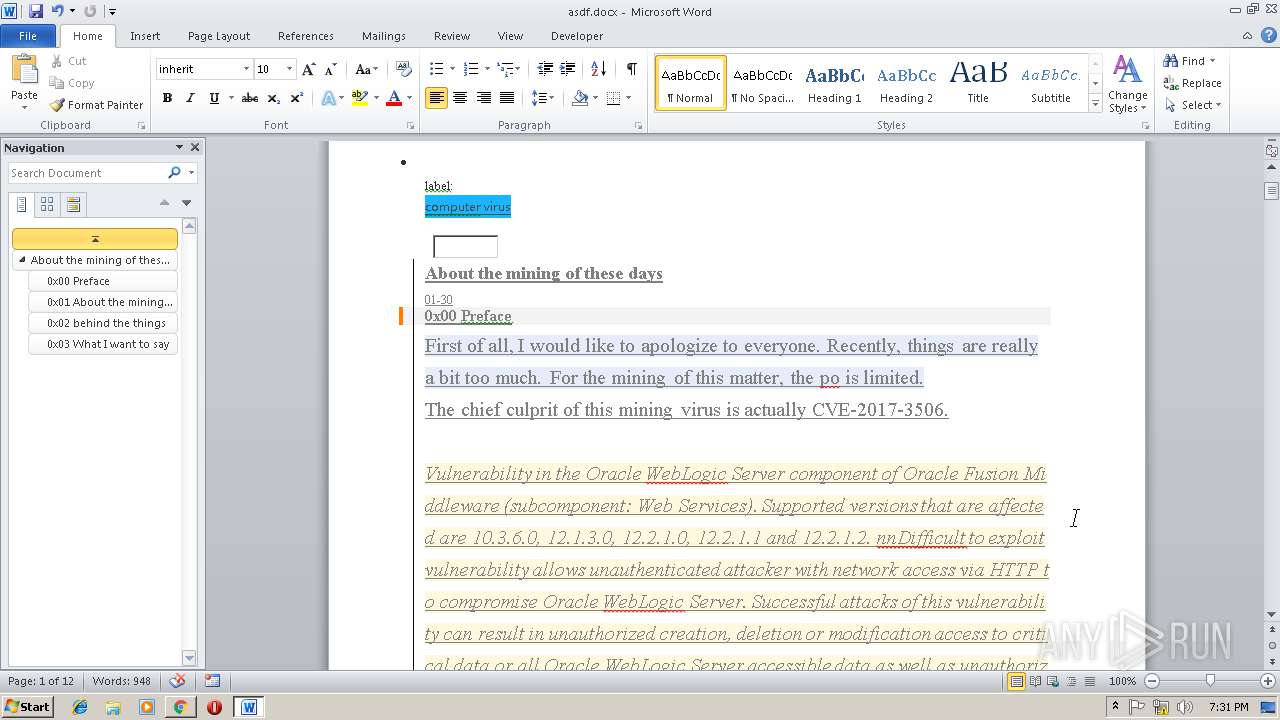The image size is (1280, 720).
Task: Apply Strikethrough to text
Action: click(x=250, y=98)
